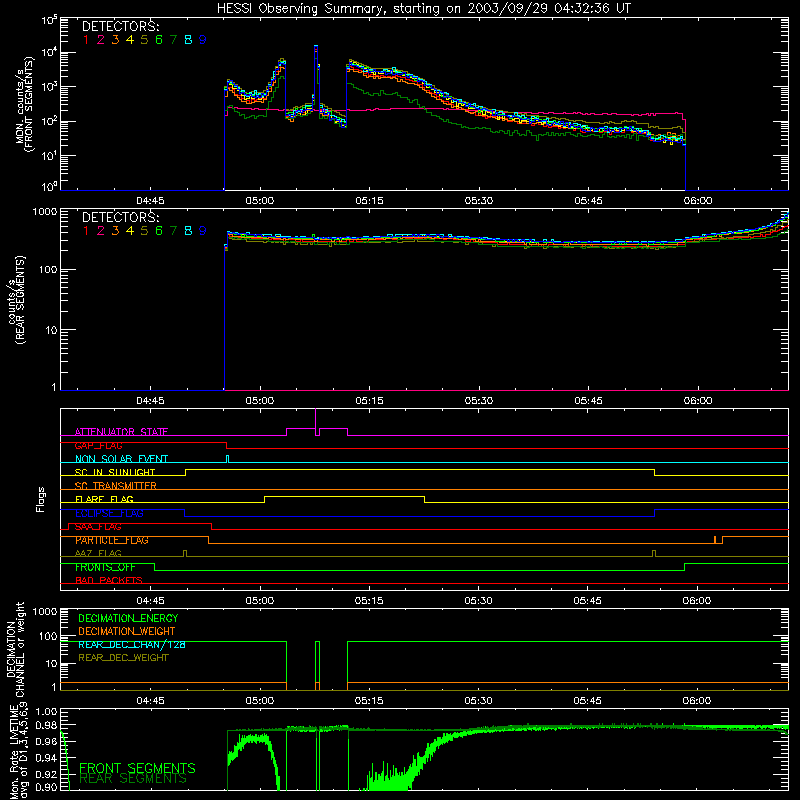Screen dimensions: 800x800
Task: Click the FRONTS_OFF flag label
Action: pos(105,567)
